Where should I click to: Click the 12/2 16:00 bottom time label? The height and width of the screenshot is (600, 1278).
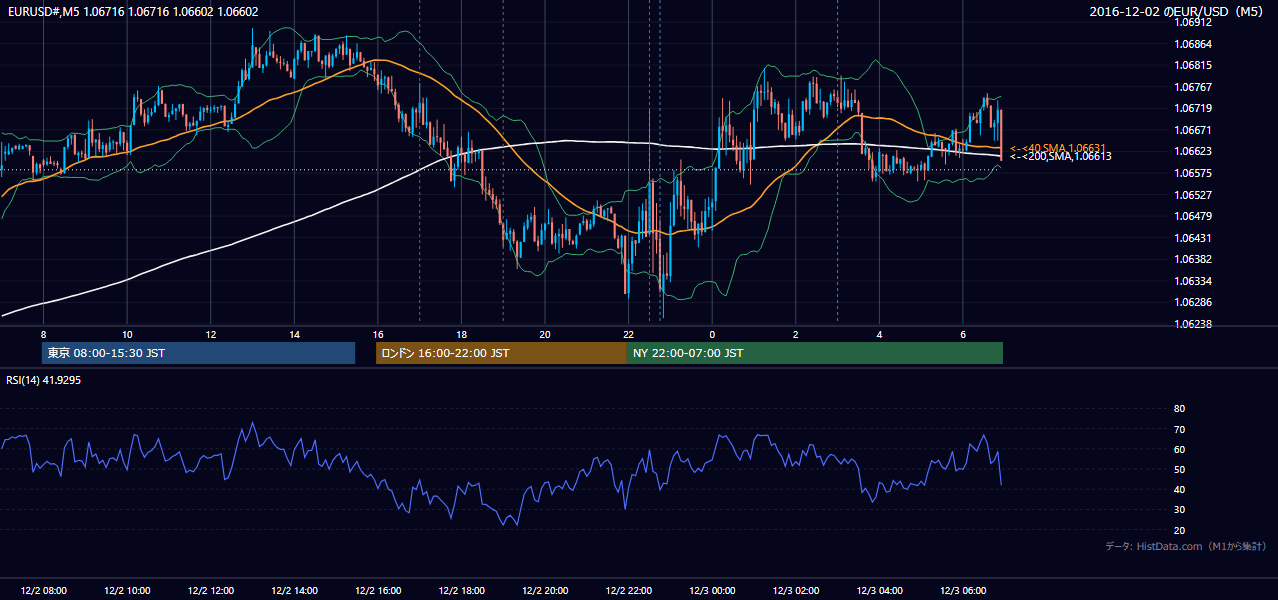click(378, 590)
